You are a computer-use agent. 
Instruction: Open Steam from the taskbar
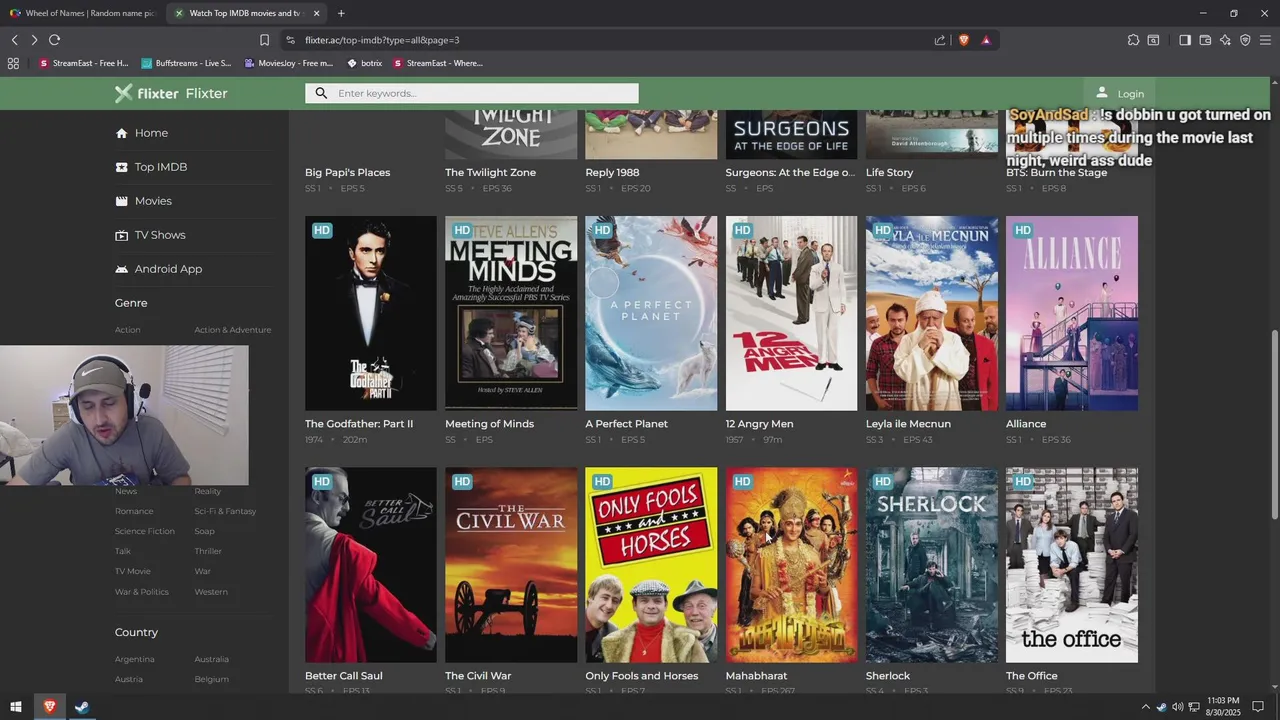click(x=82, y=707)
